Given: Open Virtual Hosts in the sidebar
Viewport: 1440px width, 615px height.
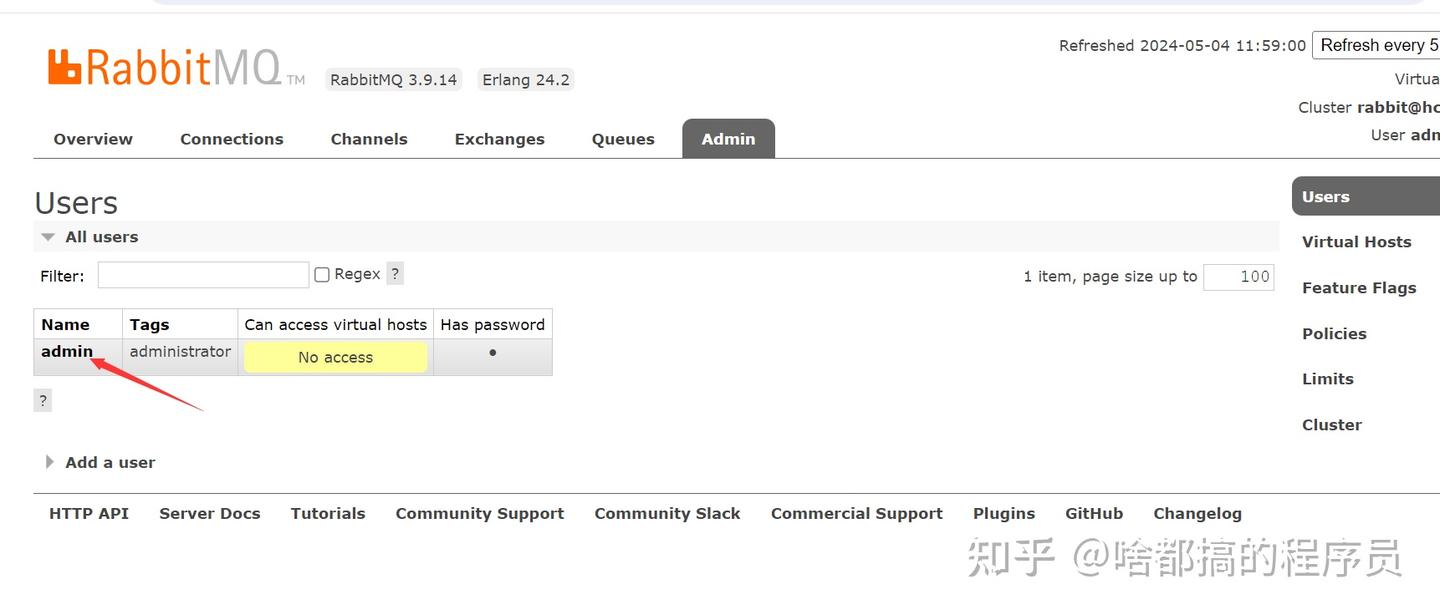Looking at the screenshot, I should click(1356, 242).
